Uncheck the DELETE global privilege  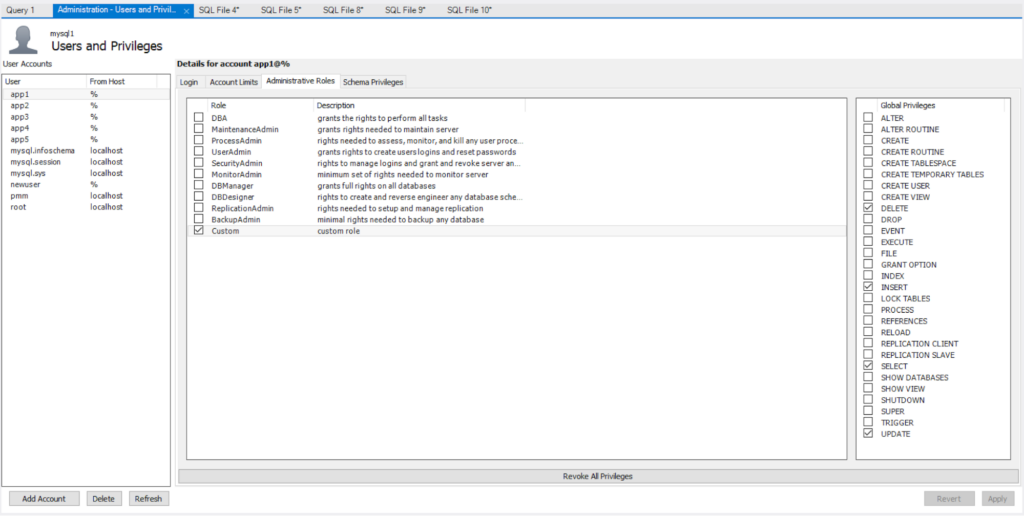tap(868, 208)
